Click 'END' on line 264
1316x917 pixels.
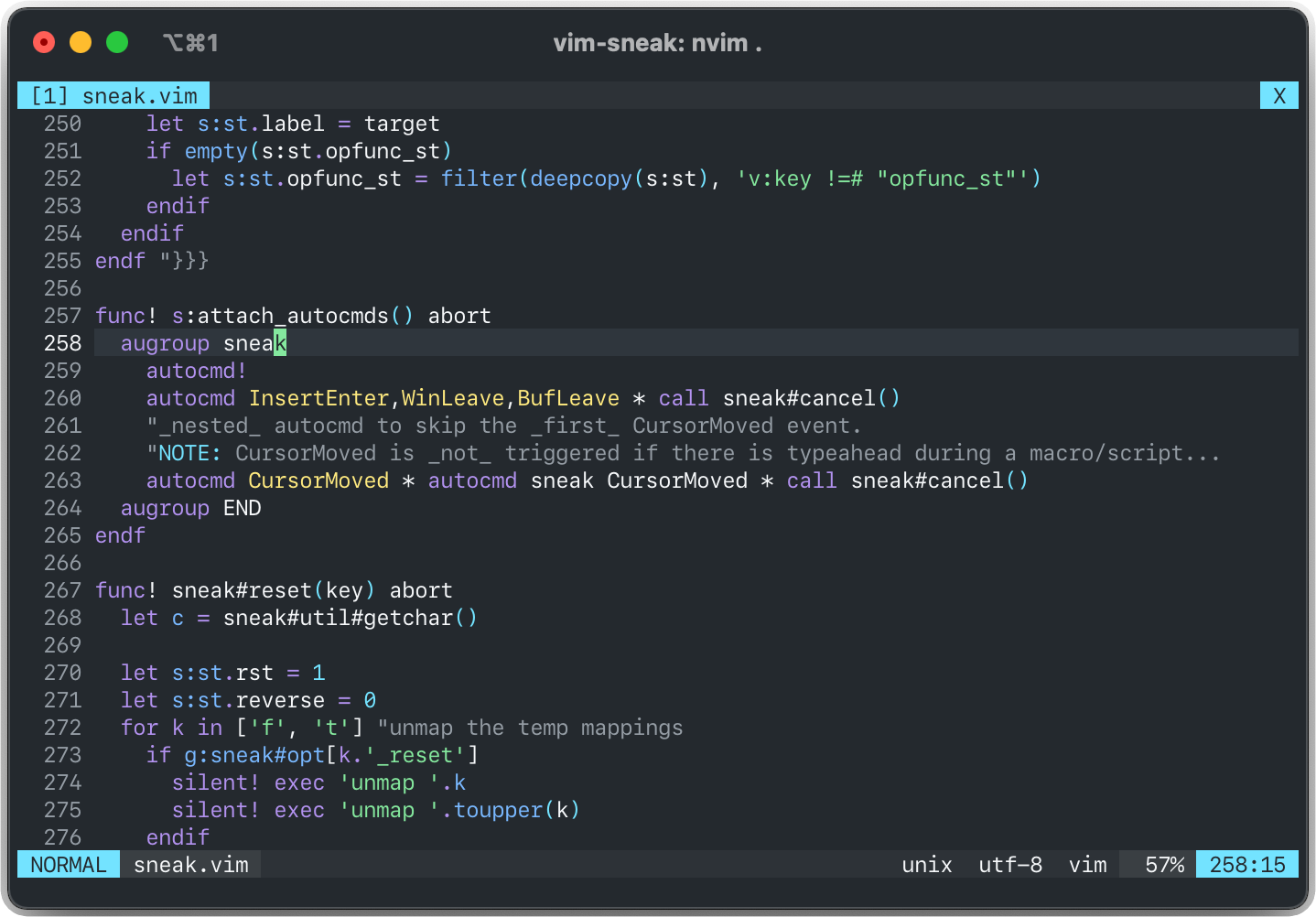click(x=242, y=508)
